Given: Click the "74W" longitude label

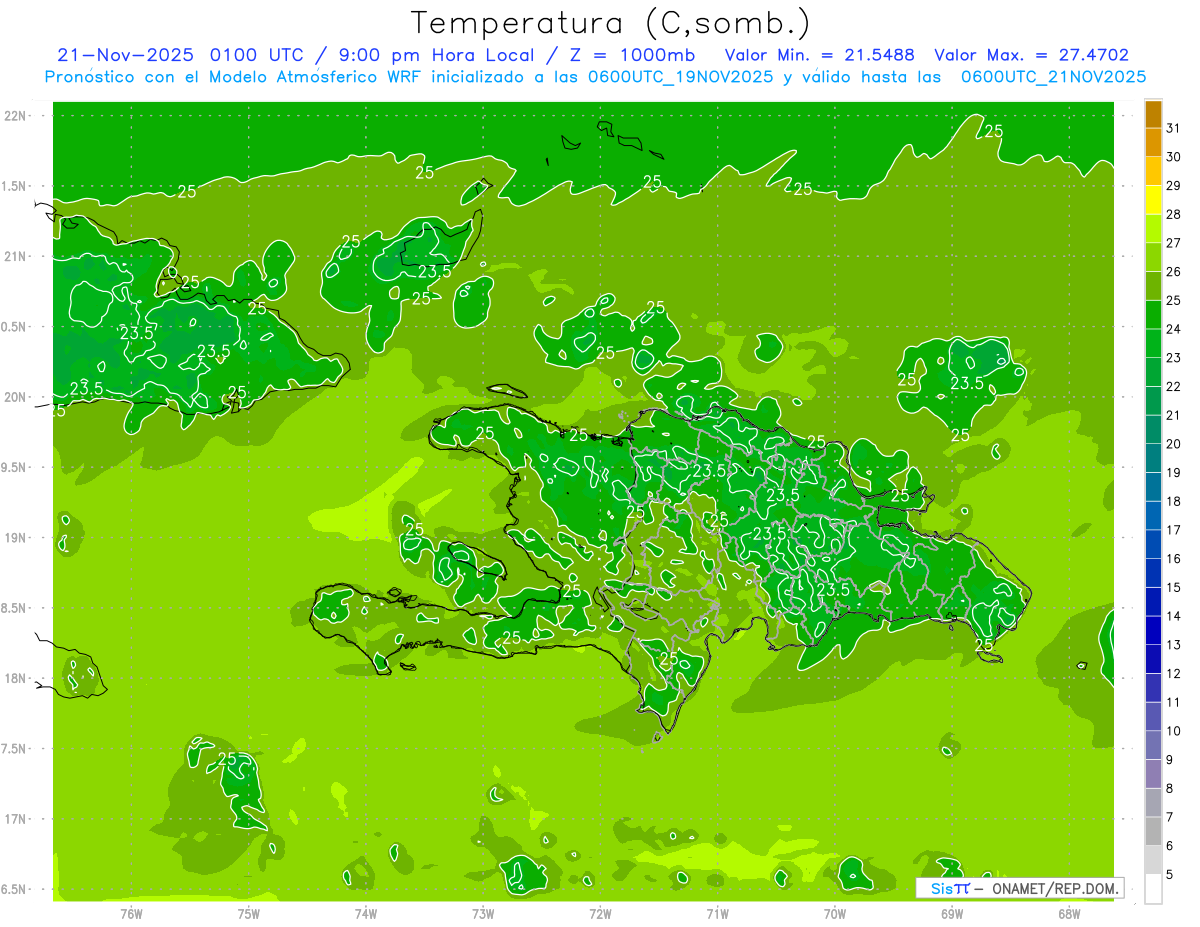Looking at the screenshot, I should [x=366, y=913].
